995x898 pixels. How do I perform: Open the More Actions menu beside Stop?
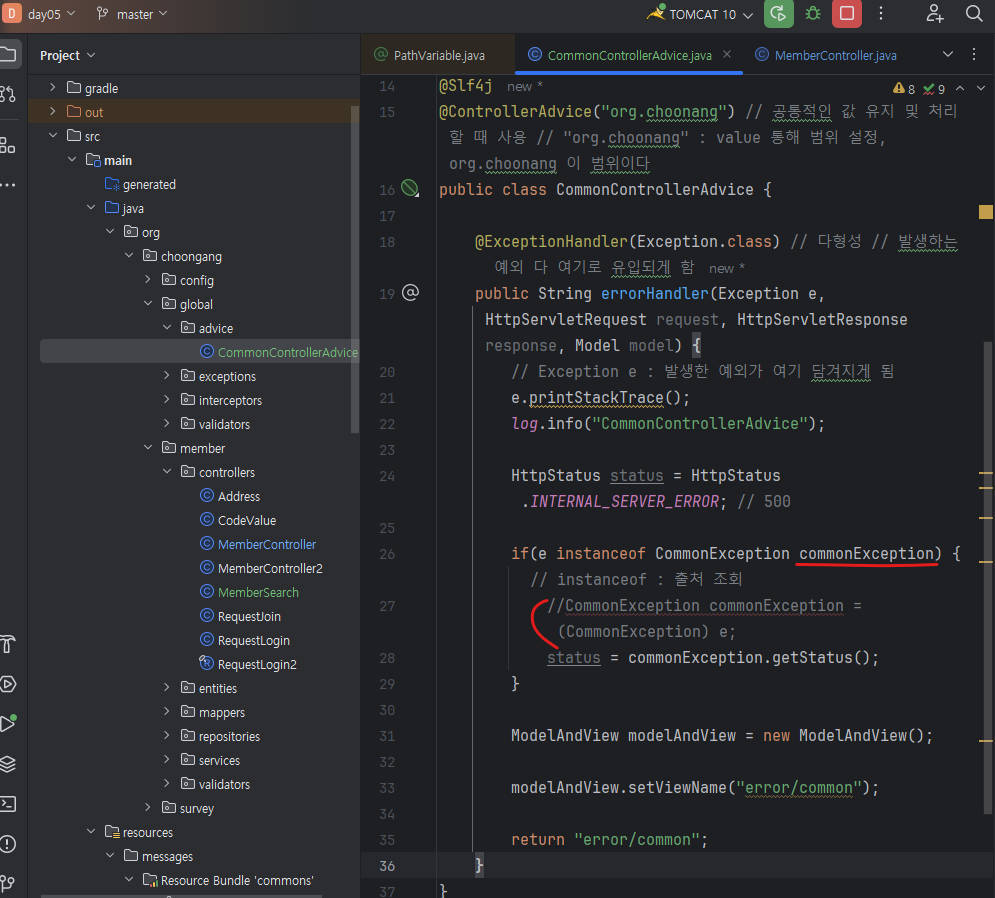click(881, 14)
